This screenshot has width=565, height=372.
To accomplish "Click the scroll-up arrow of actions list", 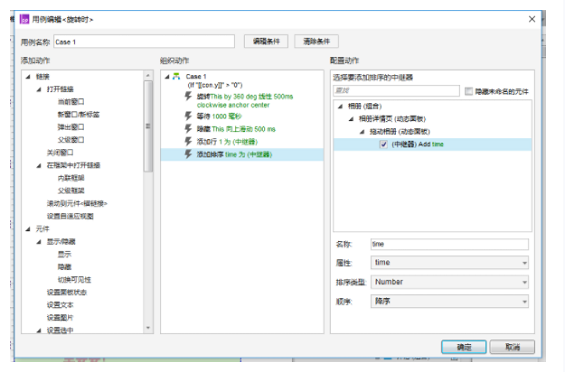I will coord(148,75).
